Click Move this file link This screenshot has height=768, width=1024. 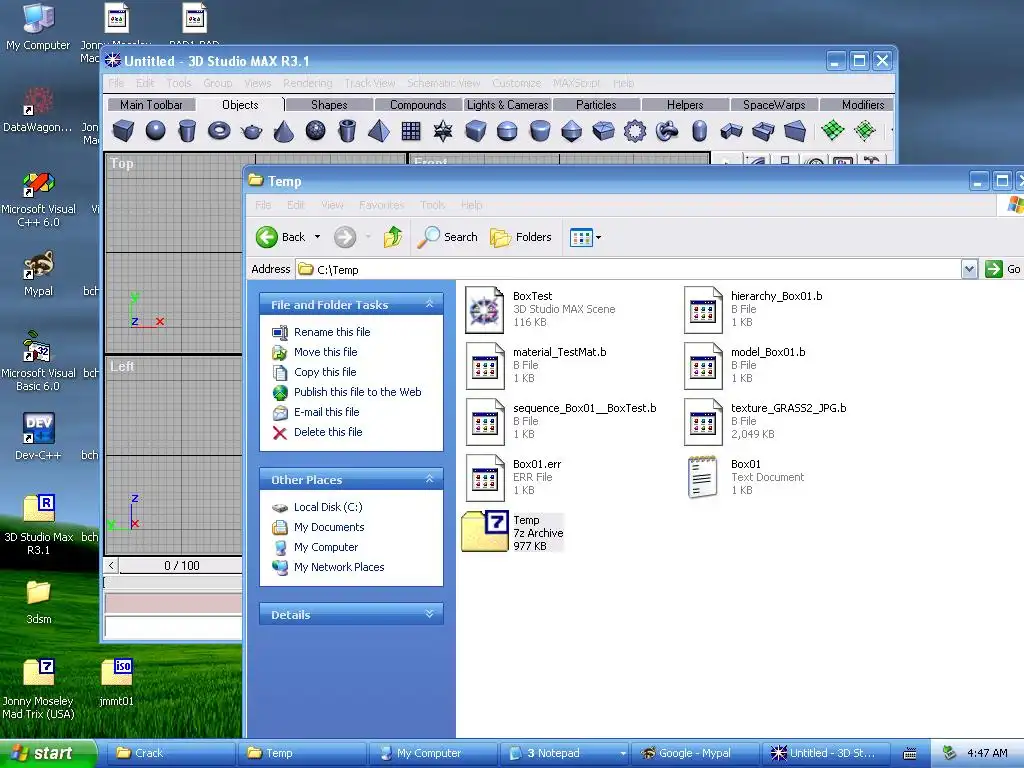[325, 352]
